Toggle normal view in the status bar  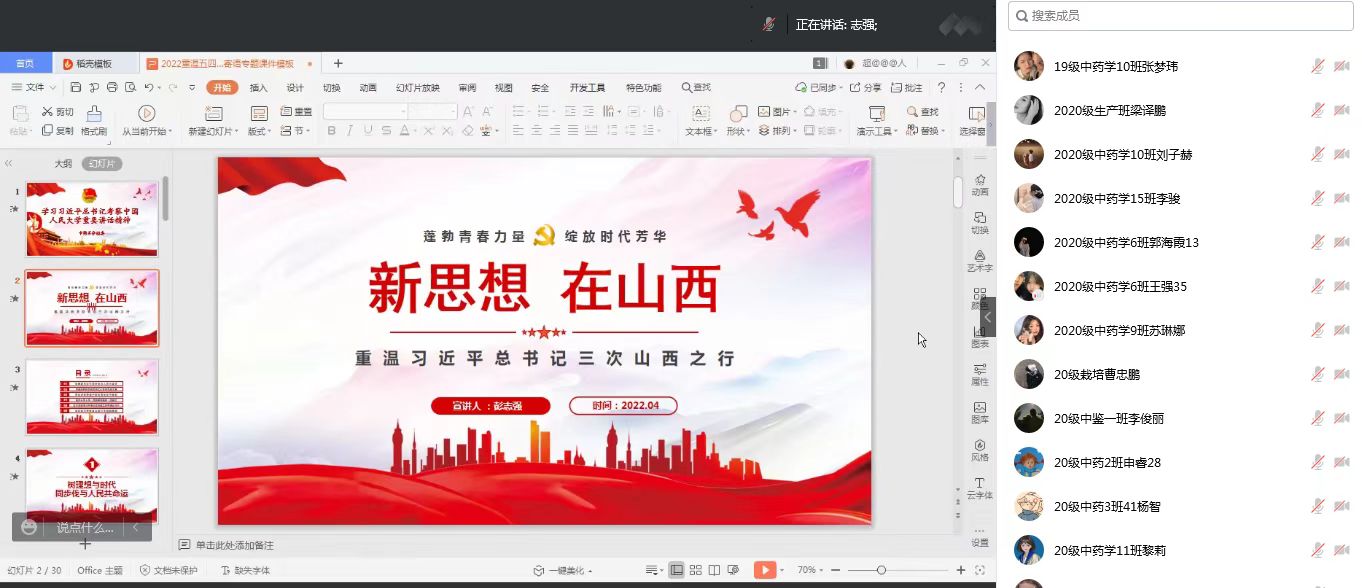(677, 570)
